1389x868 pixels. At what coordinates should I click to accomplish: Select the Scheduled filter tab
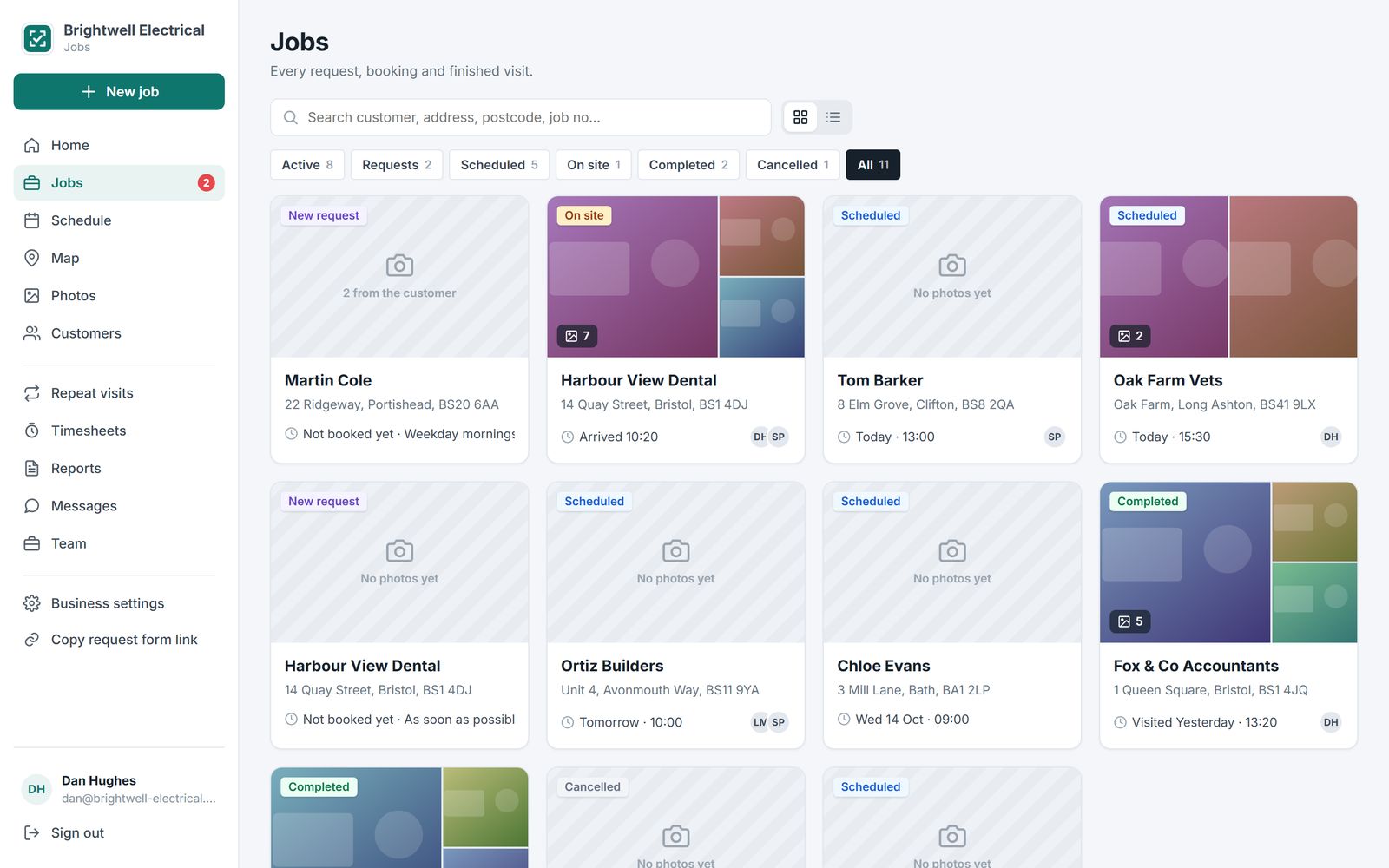pyautogui.click(x=499, y=165)
